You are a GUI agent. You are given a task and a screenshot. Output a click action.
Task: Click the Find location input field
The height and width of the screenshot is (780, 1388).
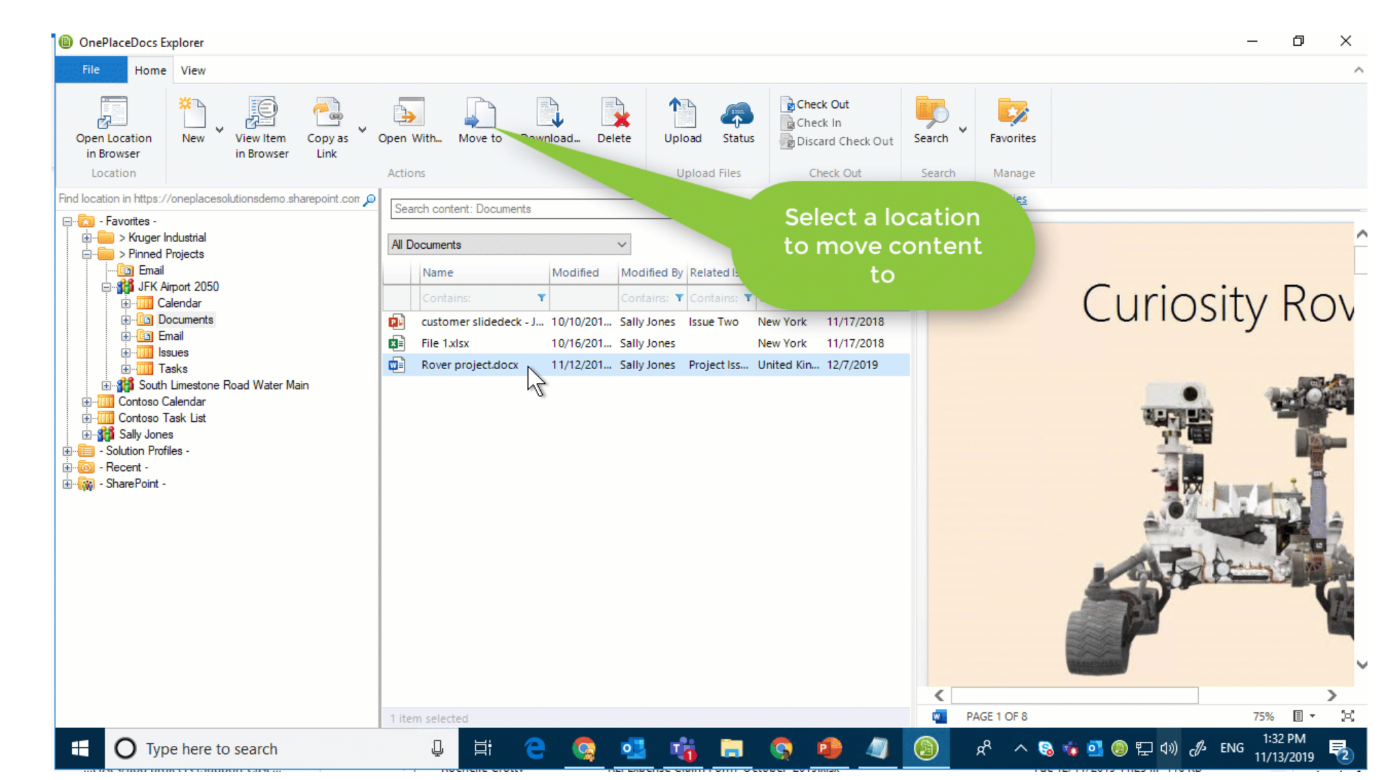tap(209, 199)
